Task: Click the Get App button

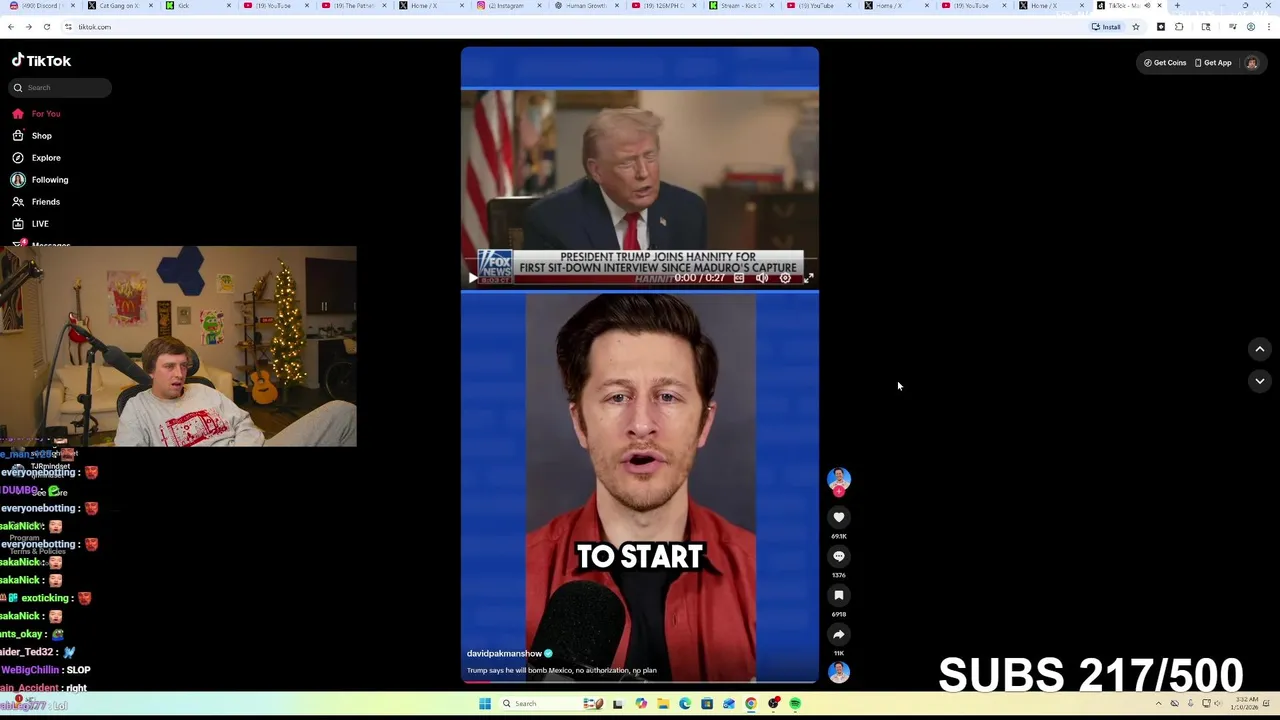Action: [x=1213, y=63]
